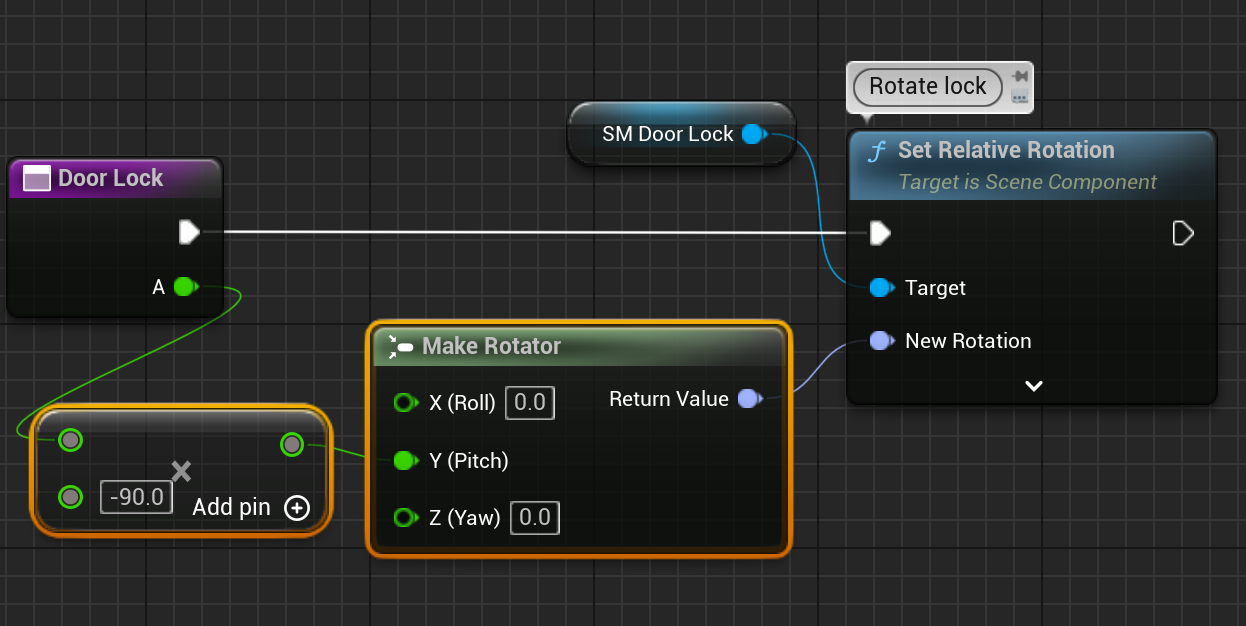Click the Z (Yaw) input pin
The height and width of the screenshot is (626, 1246).
pos(405,517)
